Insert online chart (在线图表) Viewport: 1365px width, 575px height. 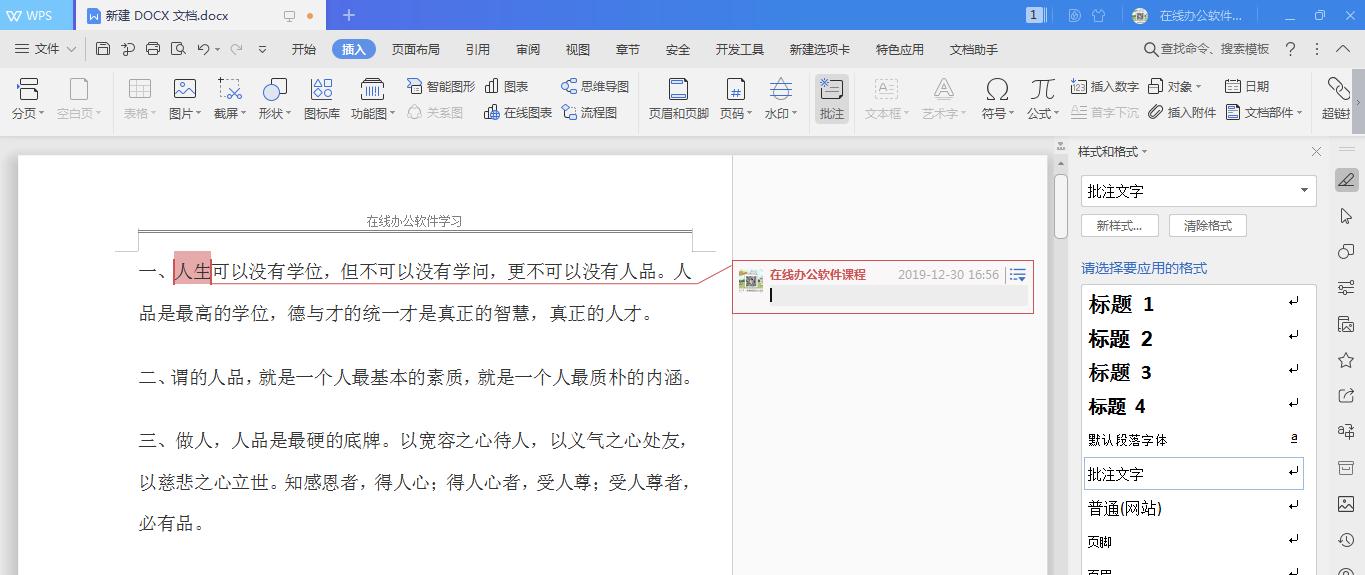518,113
